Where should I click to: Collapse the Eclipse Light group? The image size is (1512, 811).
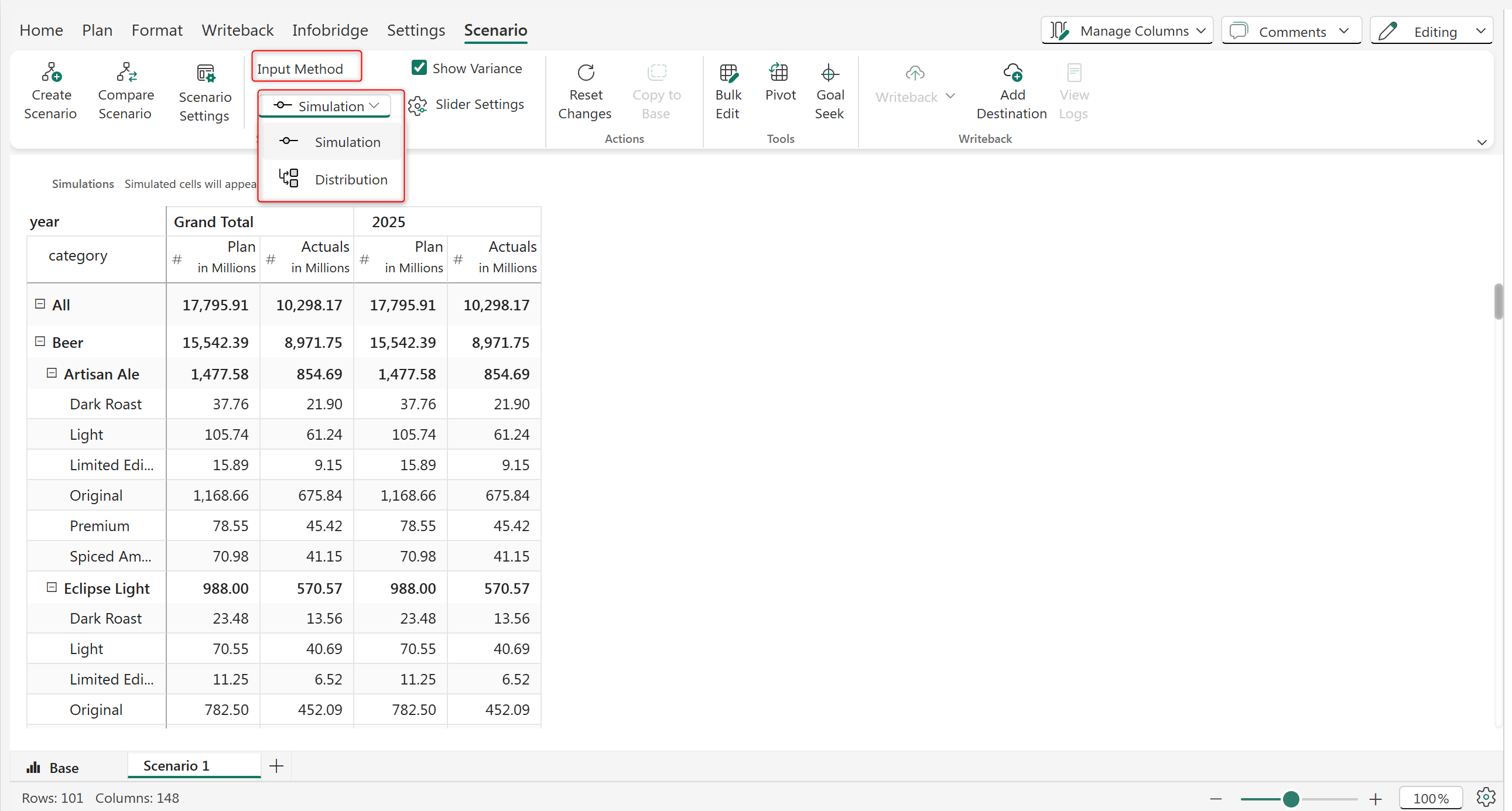(x=52, y=587)
